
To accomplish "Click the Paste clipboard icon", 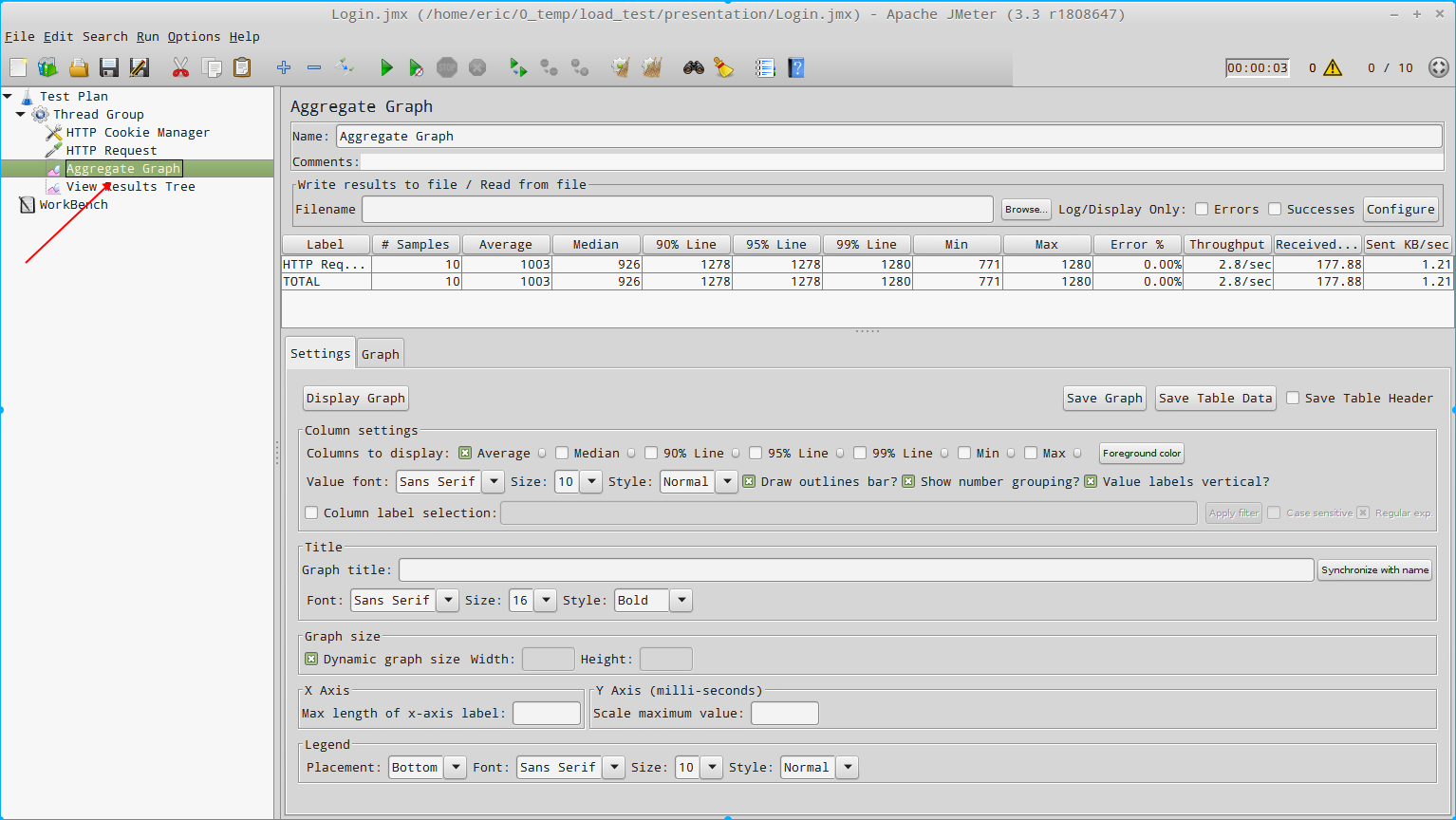I will (x=242, y=67).
